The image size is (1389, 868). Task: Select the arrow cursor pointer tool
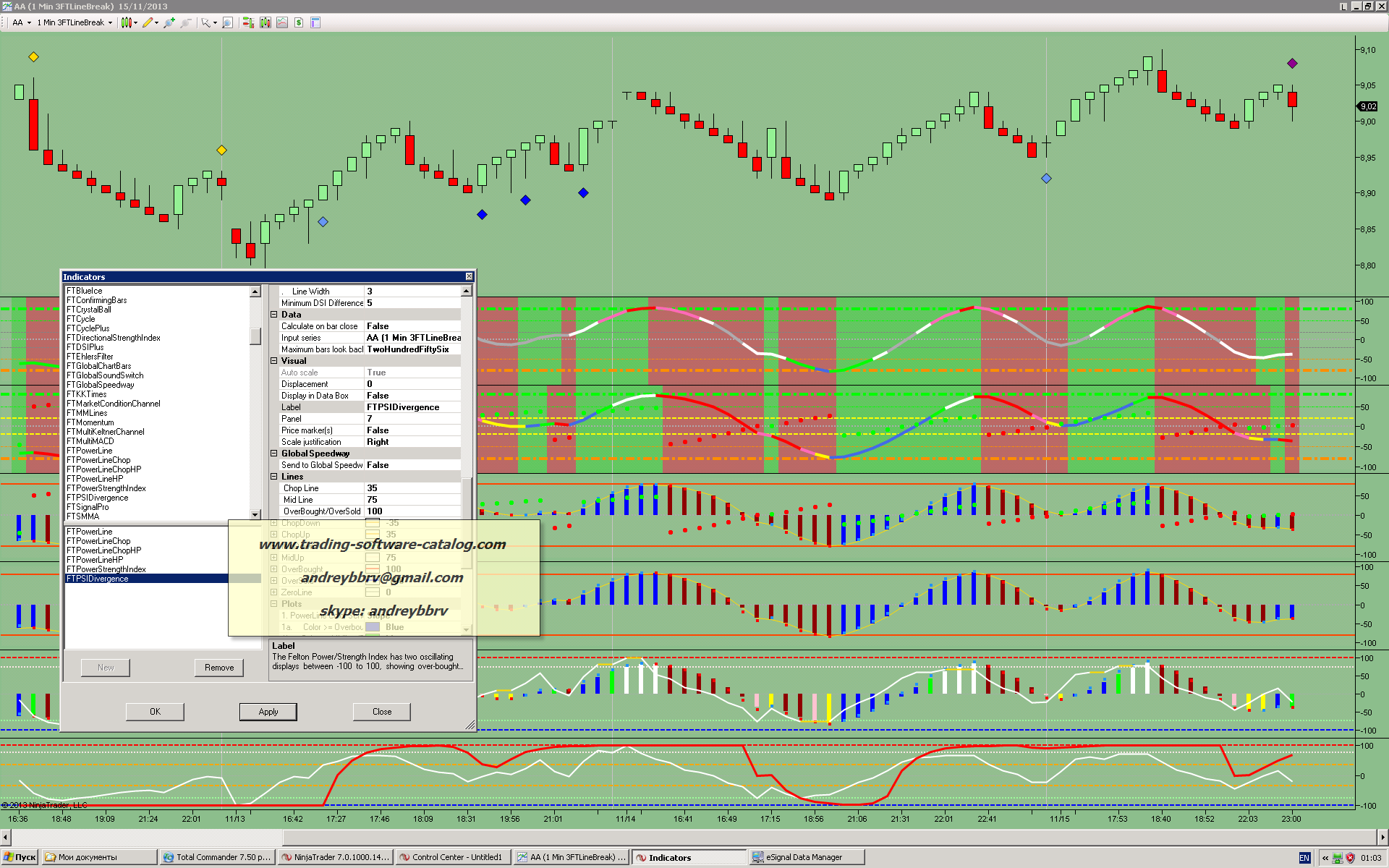click(206, 22)
